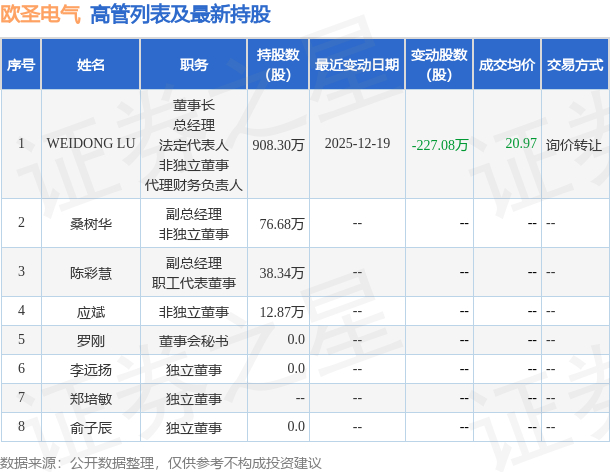The image size is (610, 472).
Task: Select the 职务 column header
Action: tap(194, 65)
